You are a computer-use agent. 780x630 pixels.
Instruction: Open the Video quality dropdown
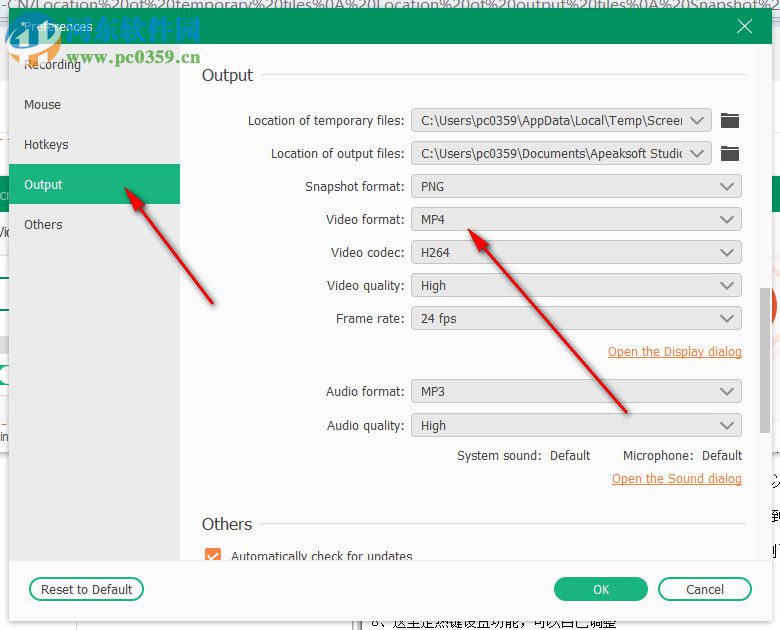click(576, 286)
